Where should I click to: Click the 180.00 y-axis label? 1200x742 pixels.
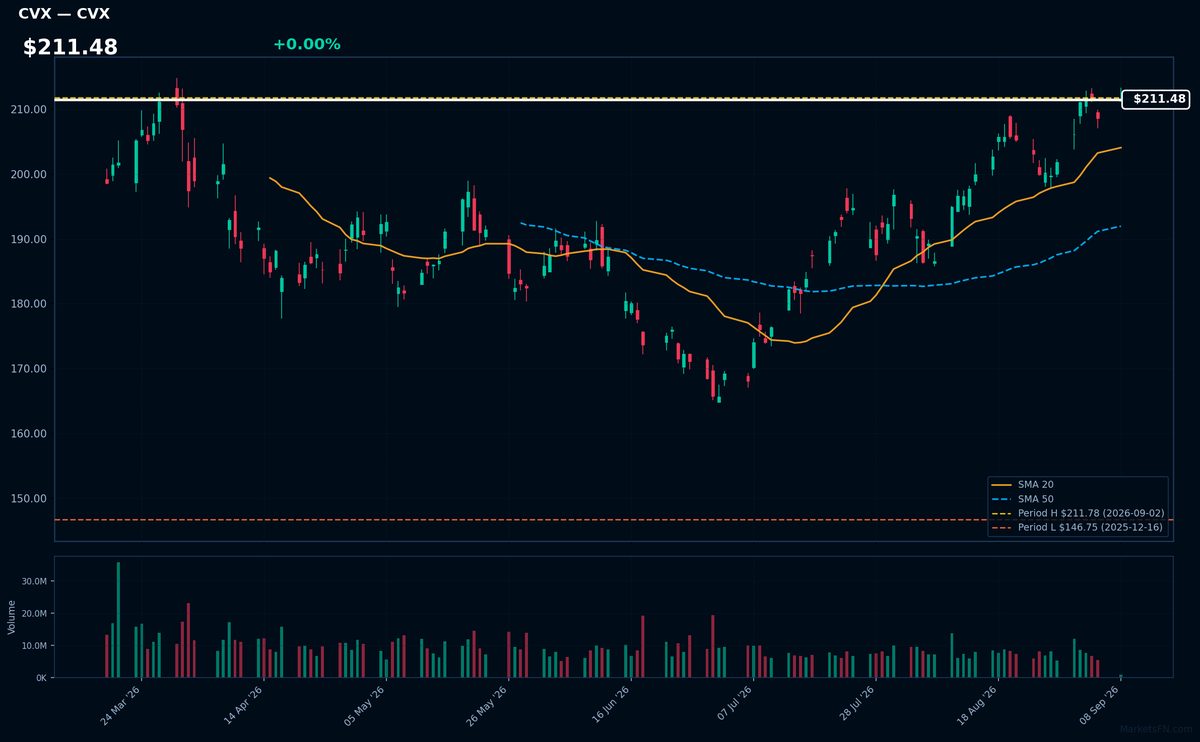click(x=30, y=304)
